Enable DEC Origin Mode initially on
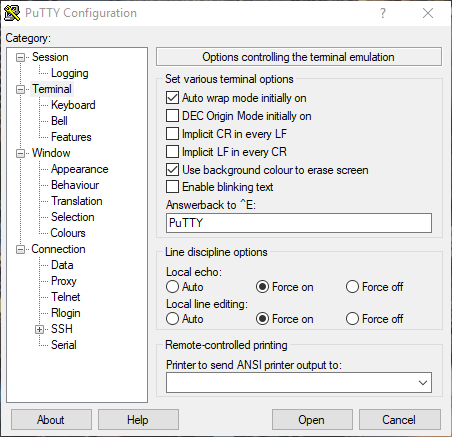The height and width of the screenshot is (437, 452). (172, 116)
